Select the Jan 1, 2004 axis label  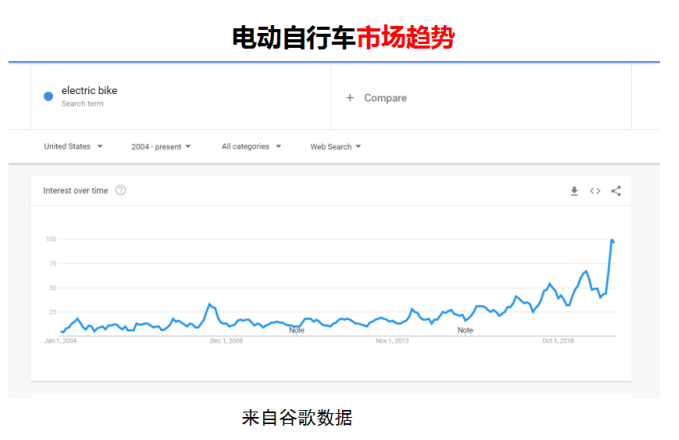[x=60, y=341]
